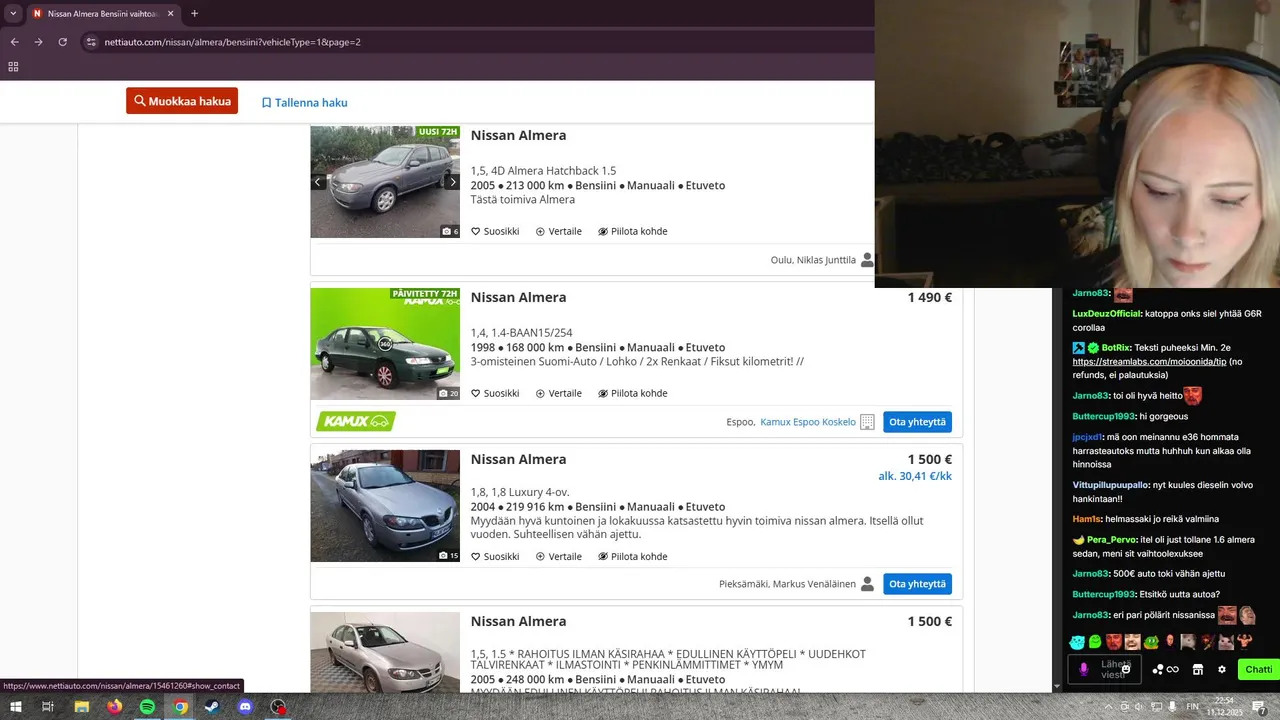
Task: Open a new browser tab
Action: pyautogui.click(x=194, y=14)
